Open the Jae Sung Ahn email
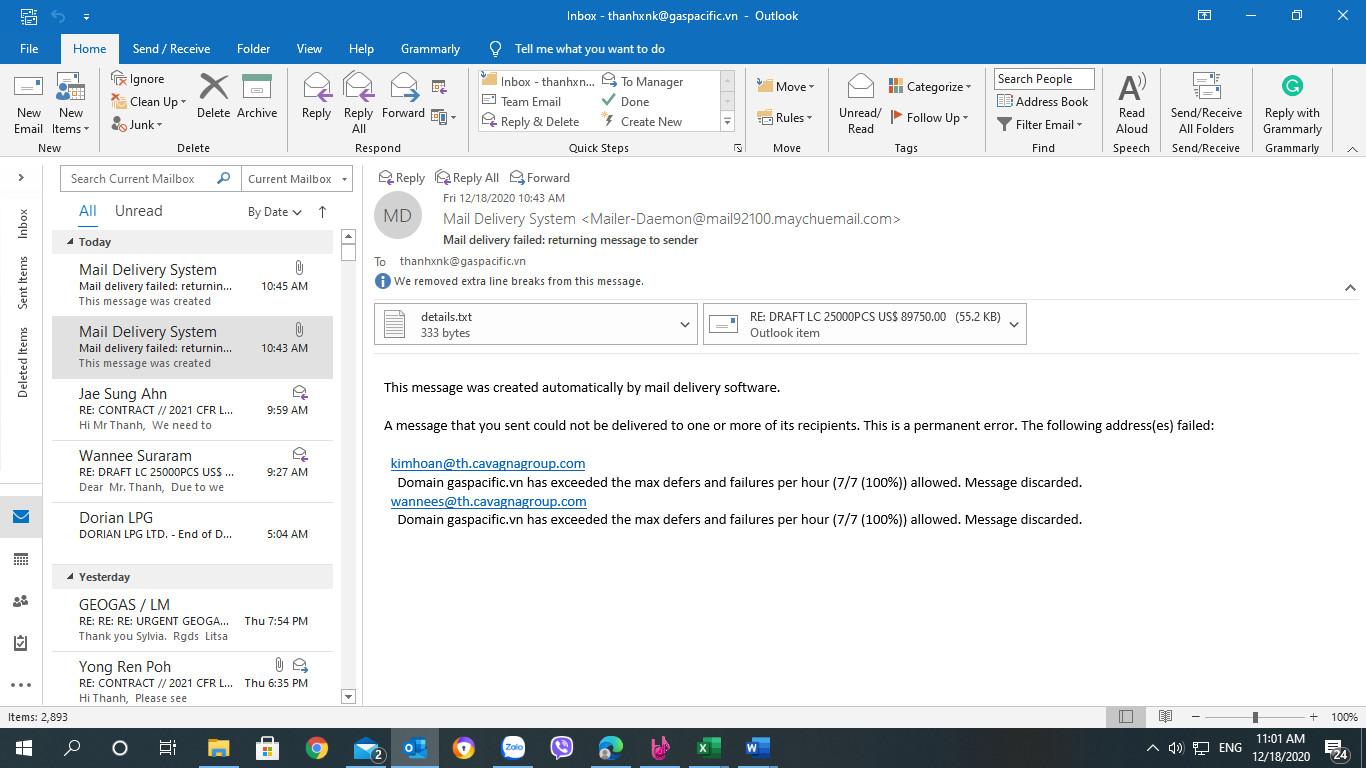 193,409
